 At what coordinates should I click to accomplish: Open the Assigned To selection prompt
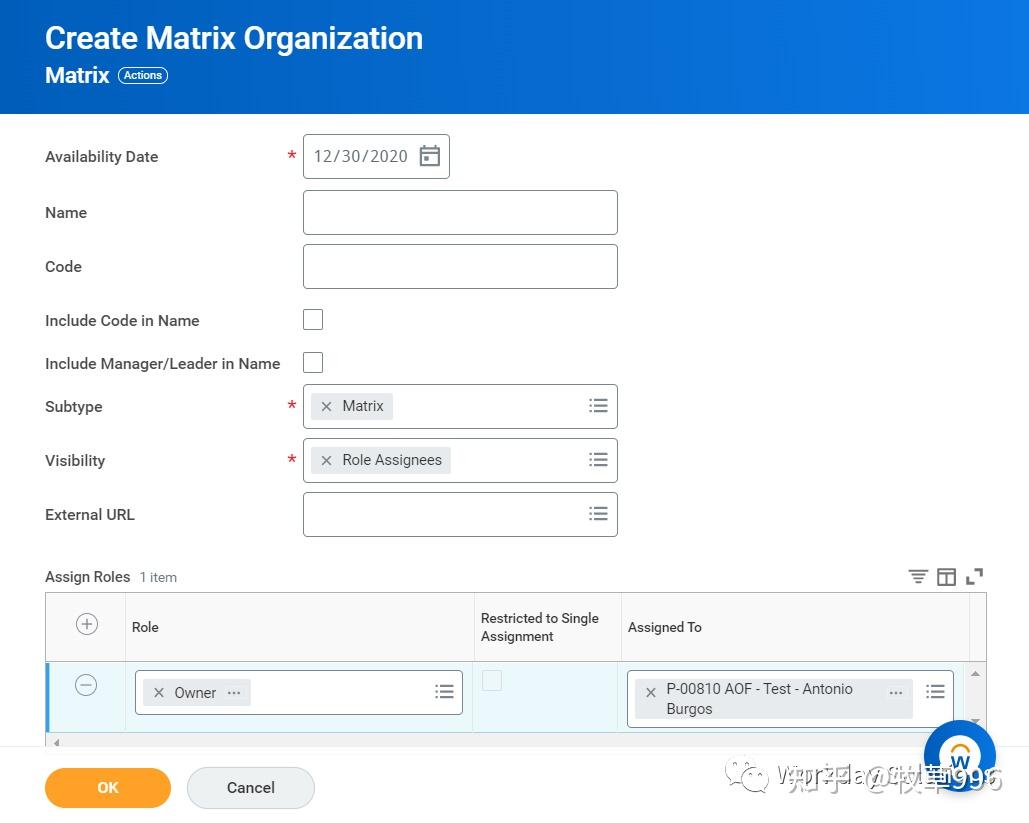(935, 690)
